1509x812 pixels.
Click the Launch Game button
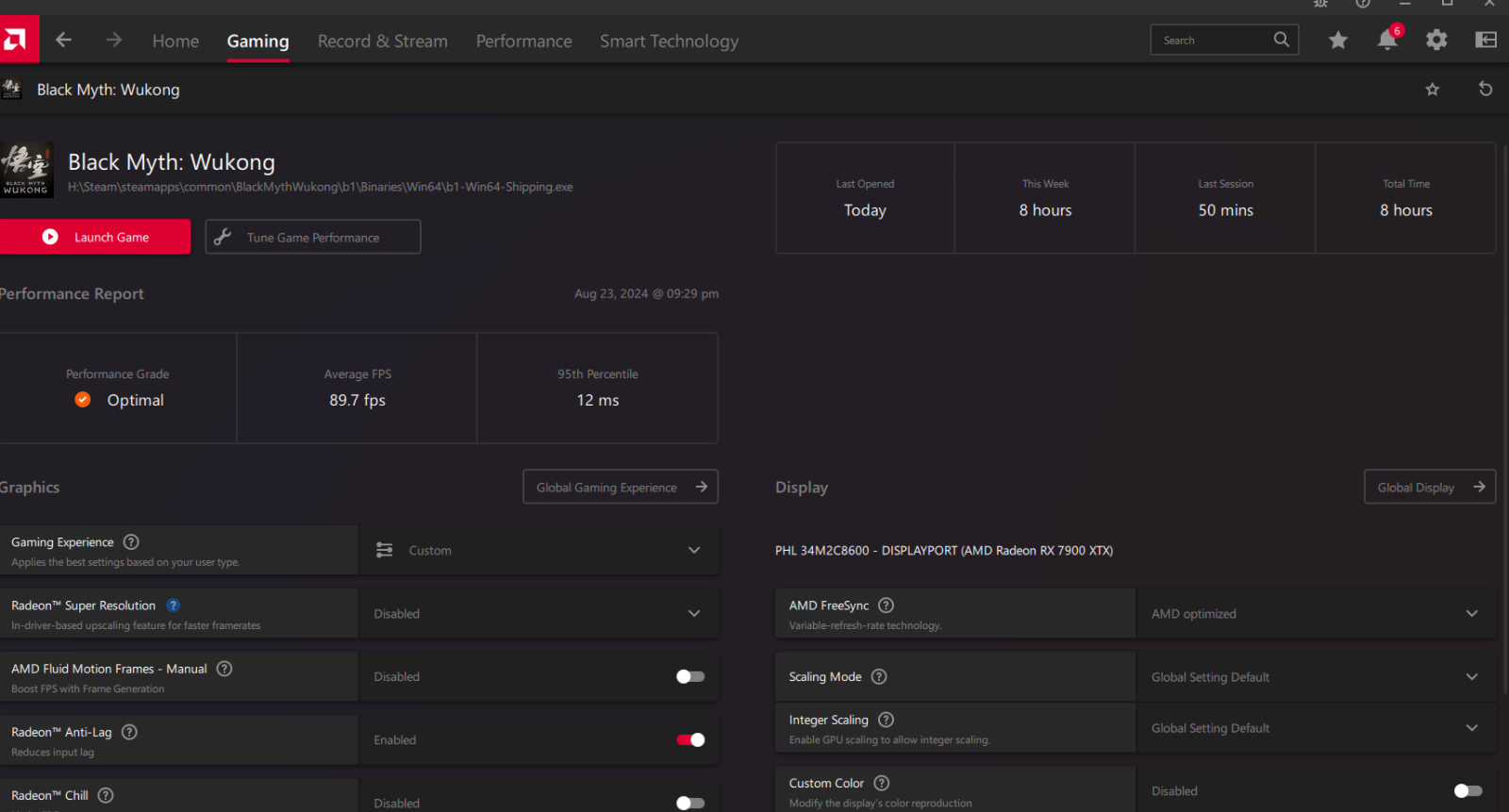(x=94, y=237)
